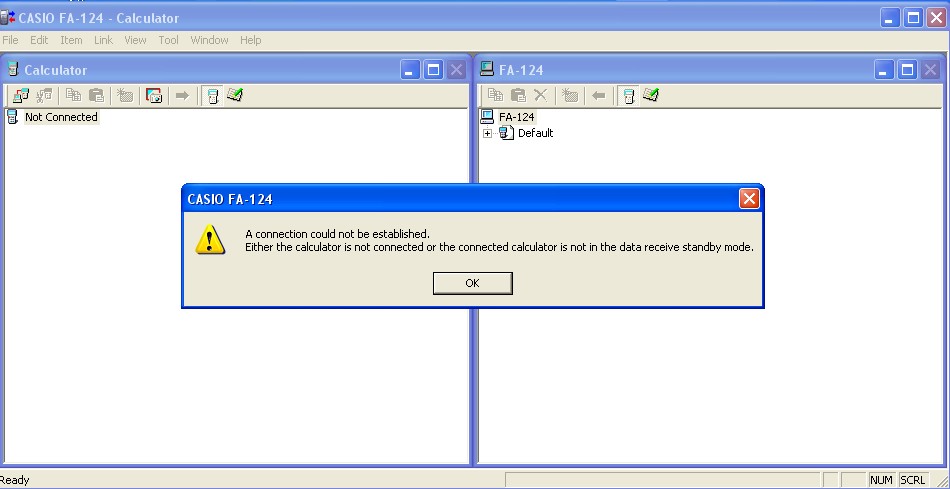Click the SCRL indicator in status bar

coord(912,480)
